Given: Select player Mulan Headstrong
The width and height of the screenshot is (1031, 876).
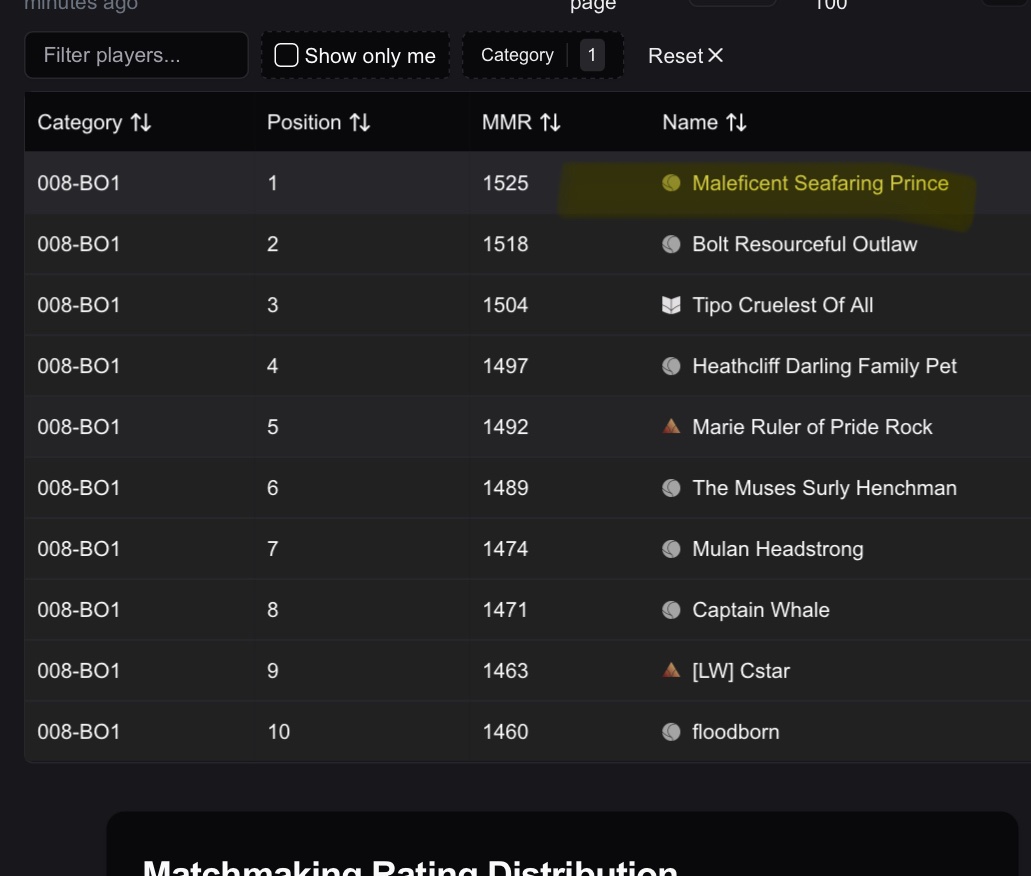Looking at the screenshot, I should click(x=778, y=548).
